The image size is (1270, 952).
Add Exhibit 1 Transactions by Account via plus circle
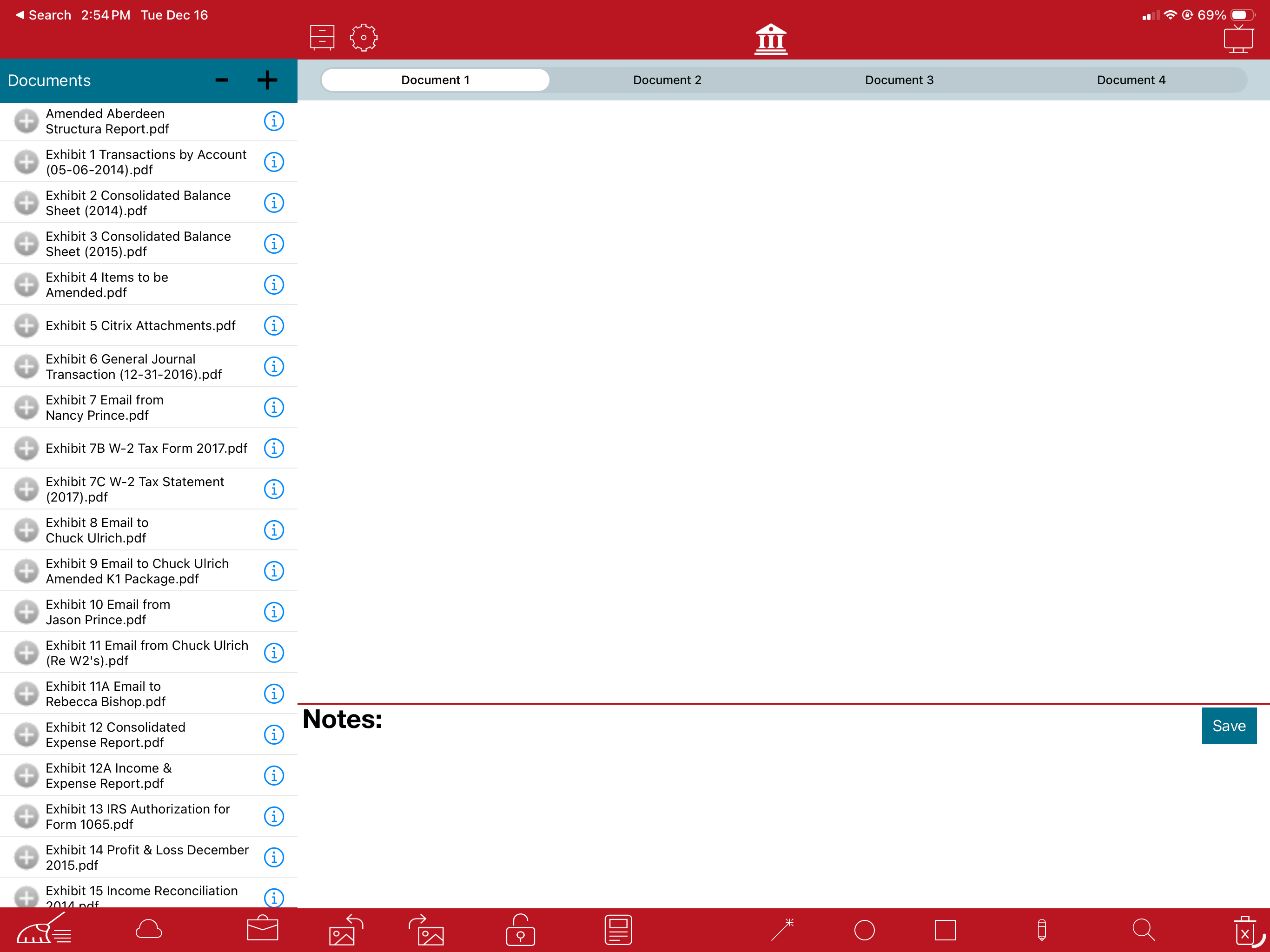click(26, 162)
